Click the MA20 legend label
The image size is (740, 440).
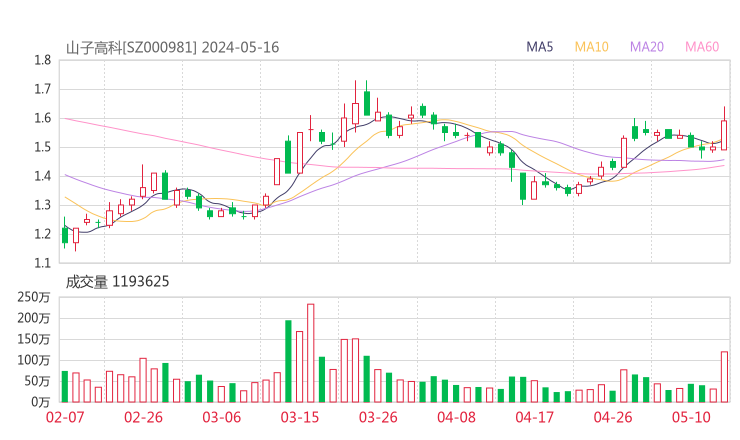[x=647, y=47]
